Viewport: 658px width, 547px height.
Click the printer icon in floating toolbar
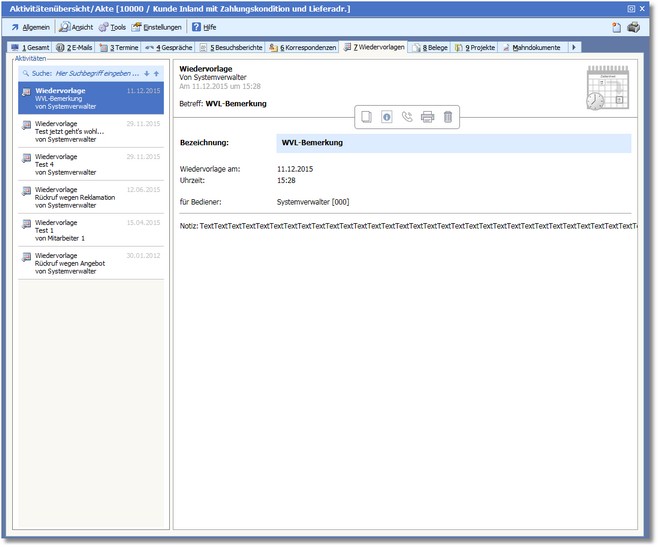428,117
